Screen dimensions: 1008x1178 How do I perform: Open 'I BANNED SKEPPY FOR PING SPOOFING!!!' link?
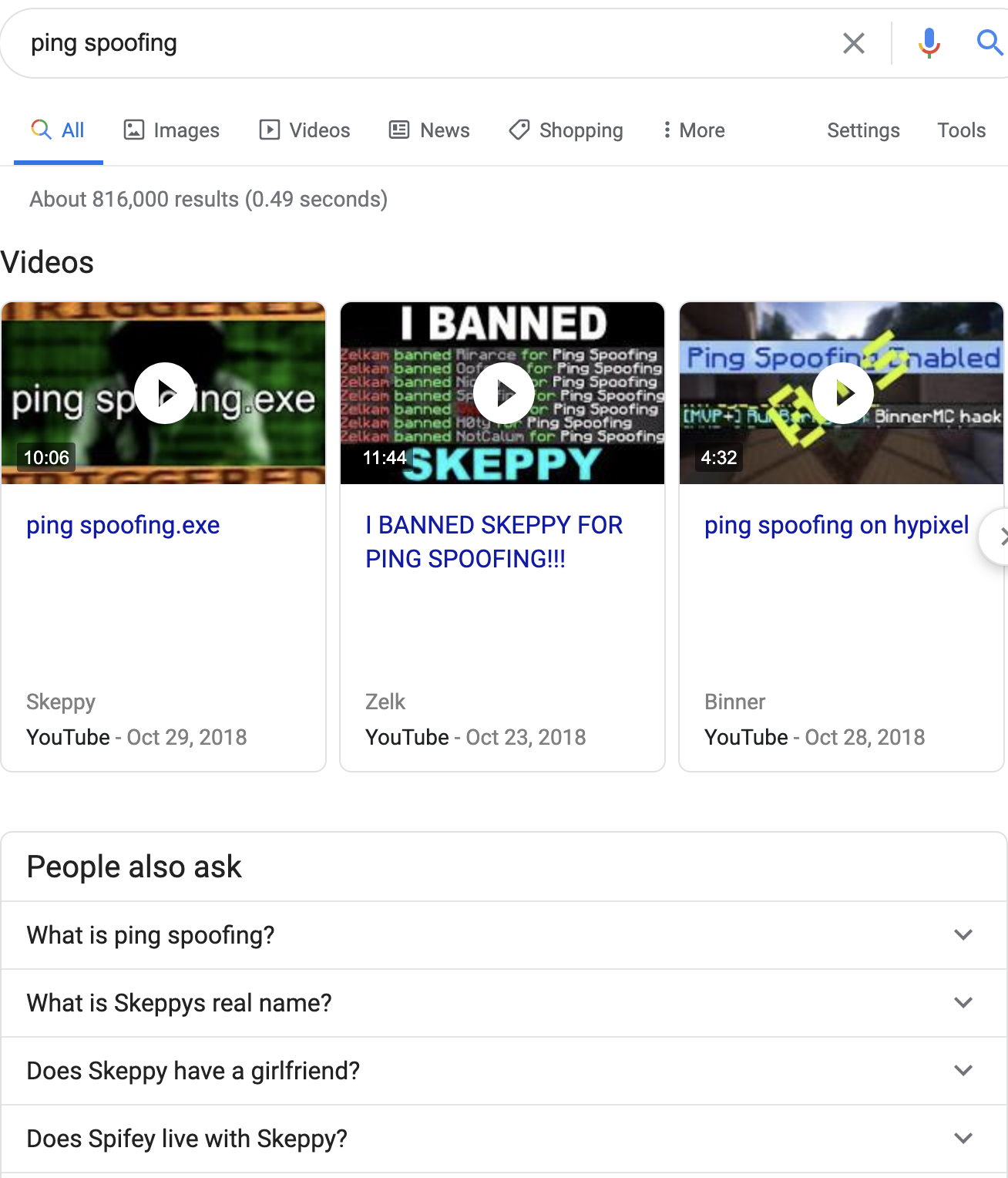493,542
